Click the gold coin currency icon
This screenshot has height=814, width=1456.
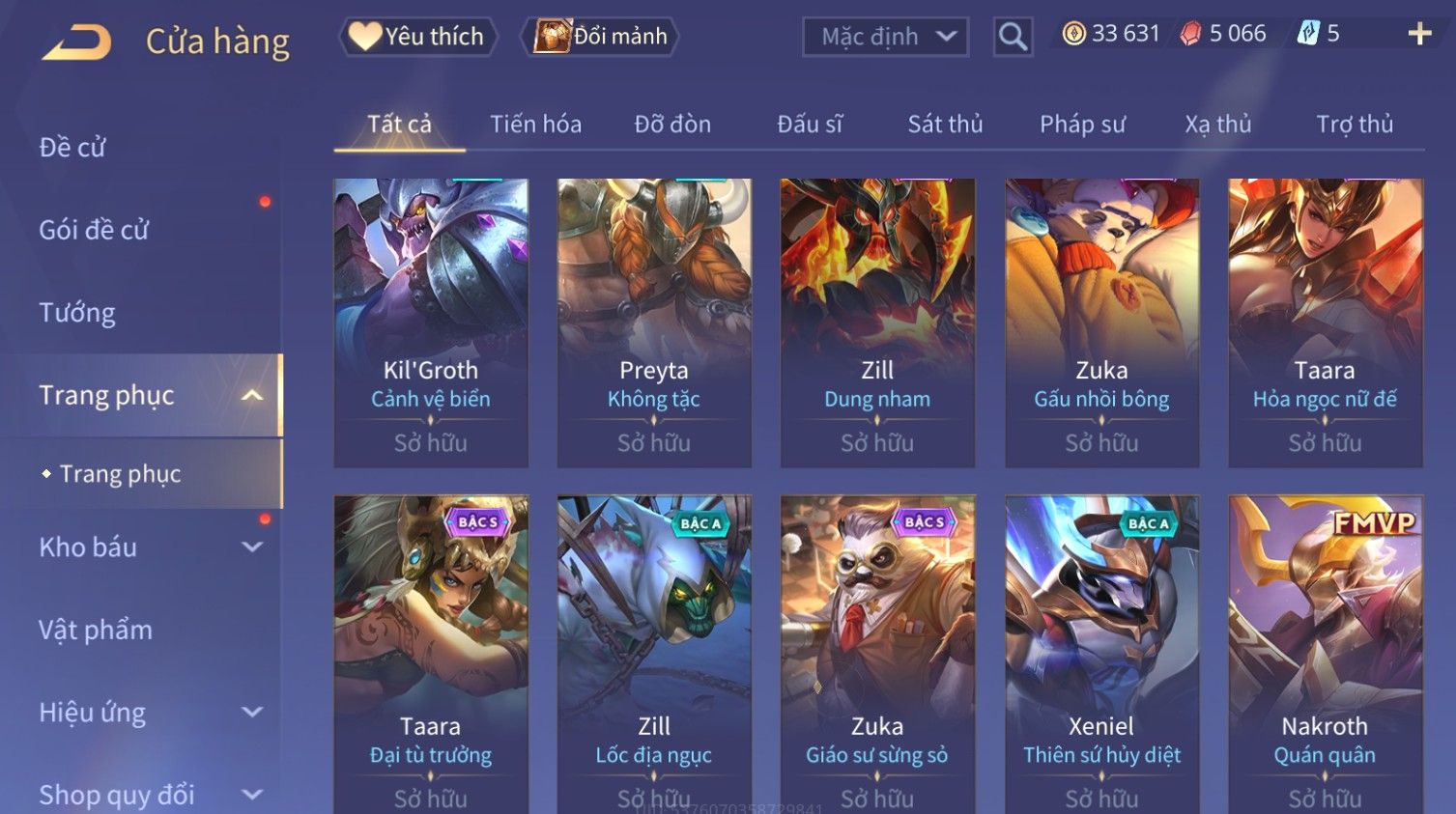[x=1073, y=34]
